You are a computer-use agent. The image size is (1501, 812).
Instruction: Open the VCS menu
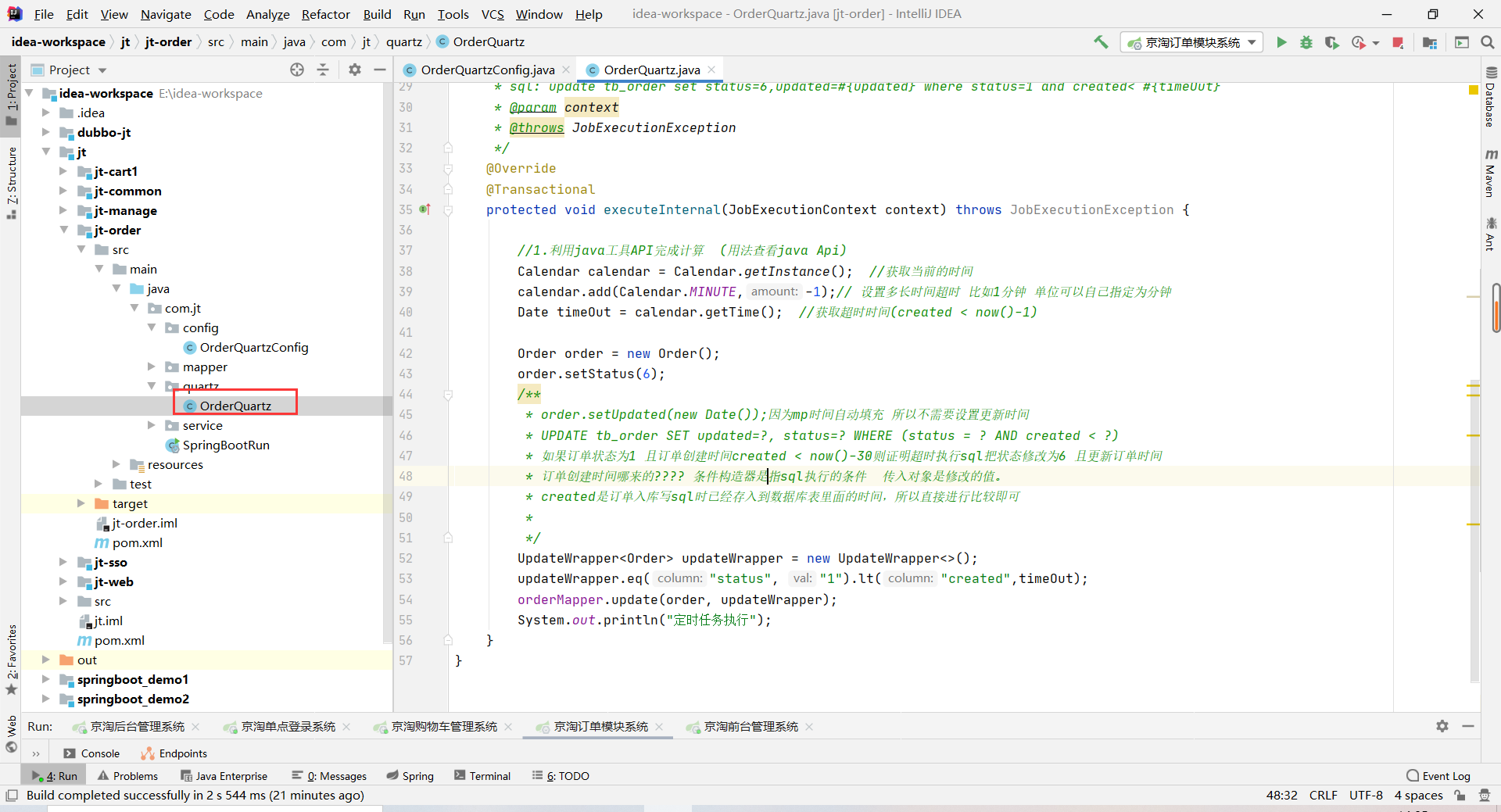[493, 14]
